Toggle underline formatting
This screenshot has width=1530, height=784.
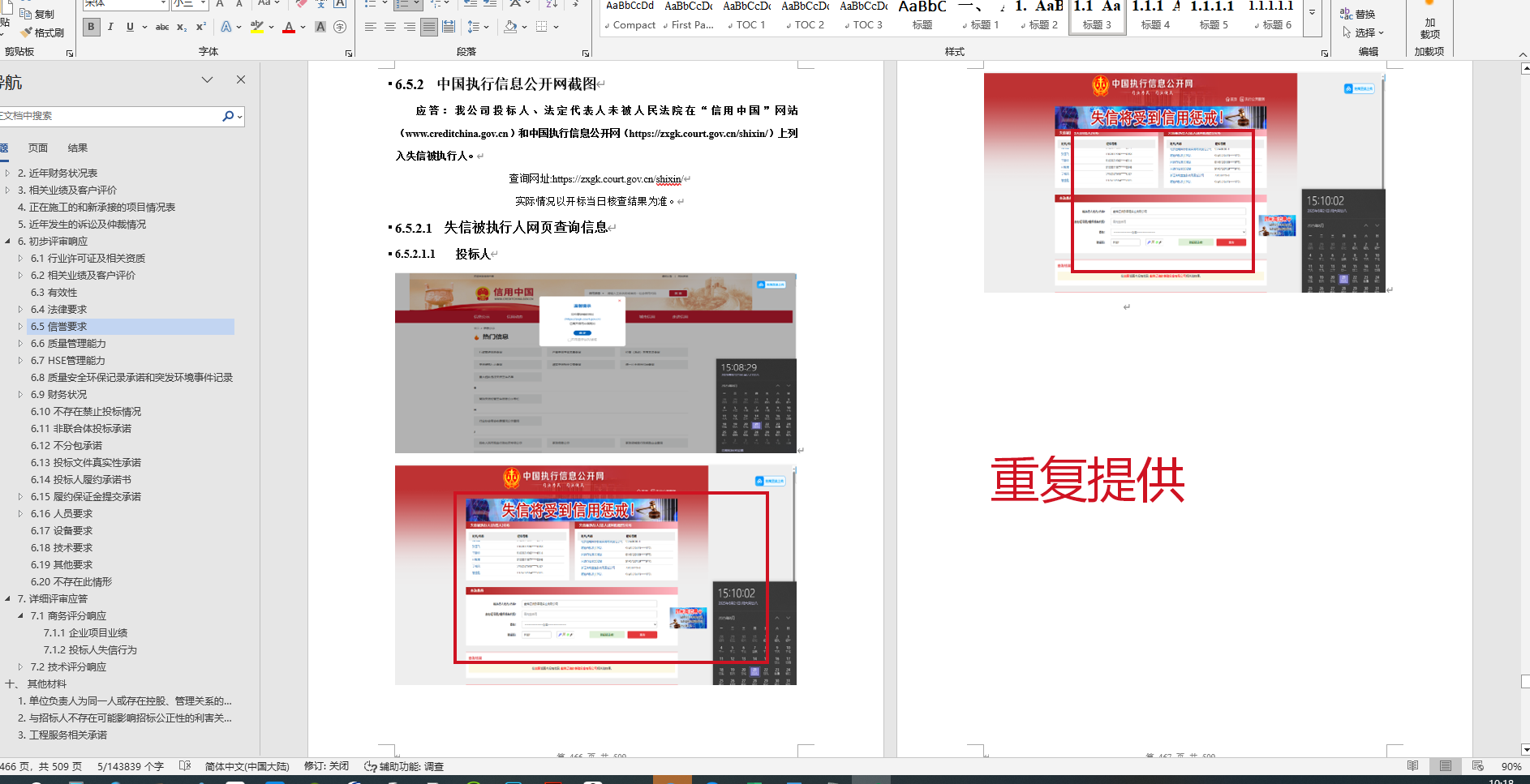coord(130,27)
